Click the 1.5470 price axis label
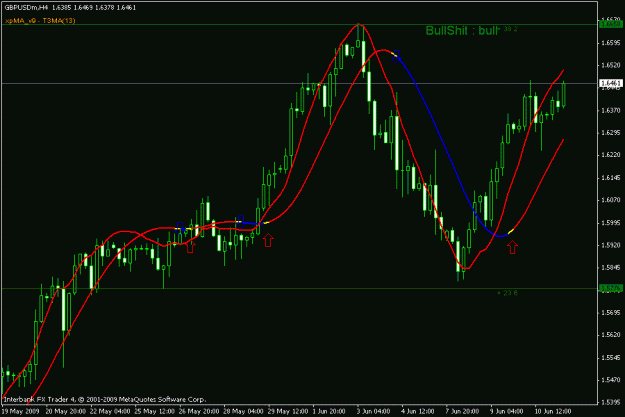This screenshot has width=625, height=417. click(x=611, y=380)
